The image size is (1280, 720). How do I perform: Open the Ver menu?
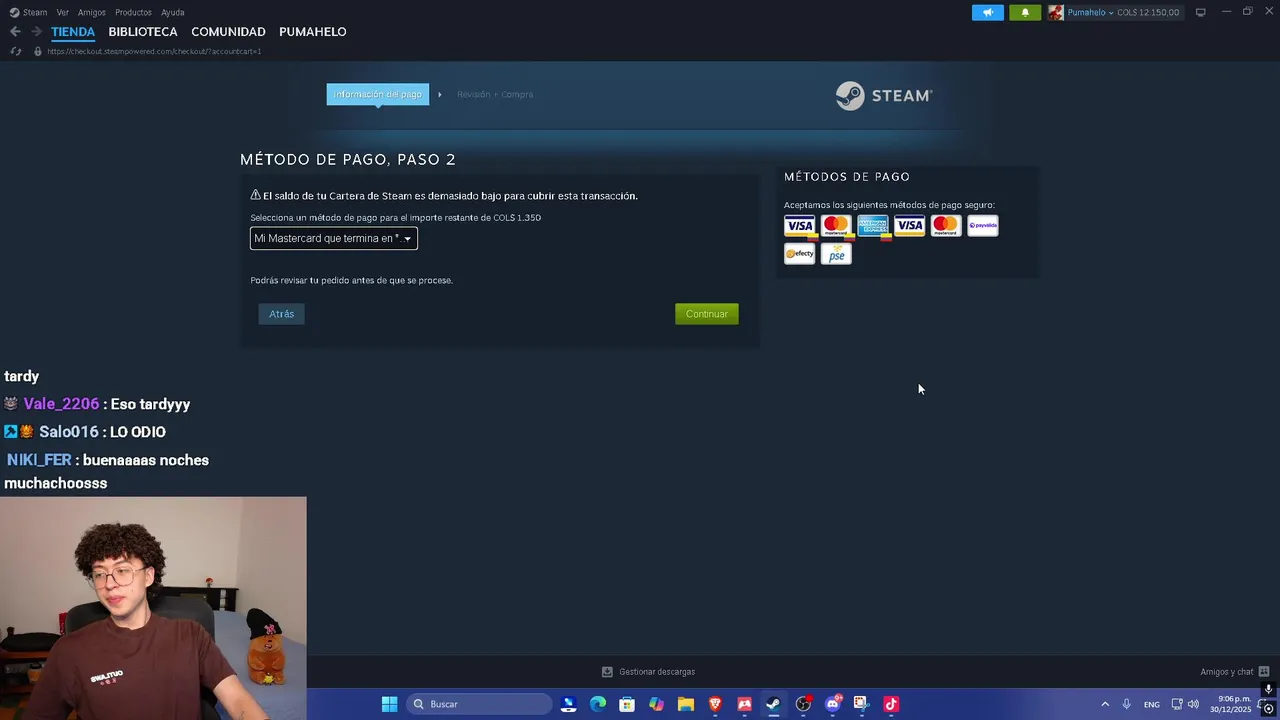tap(63, 12)
